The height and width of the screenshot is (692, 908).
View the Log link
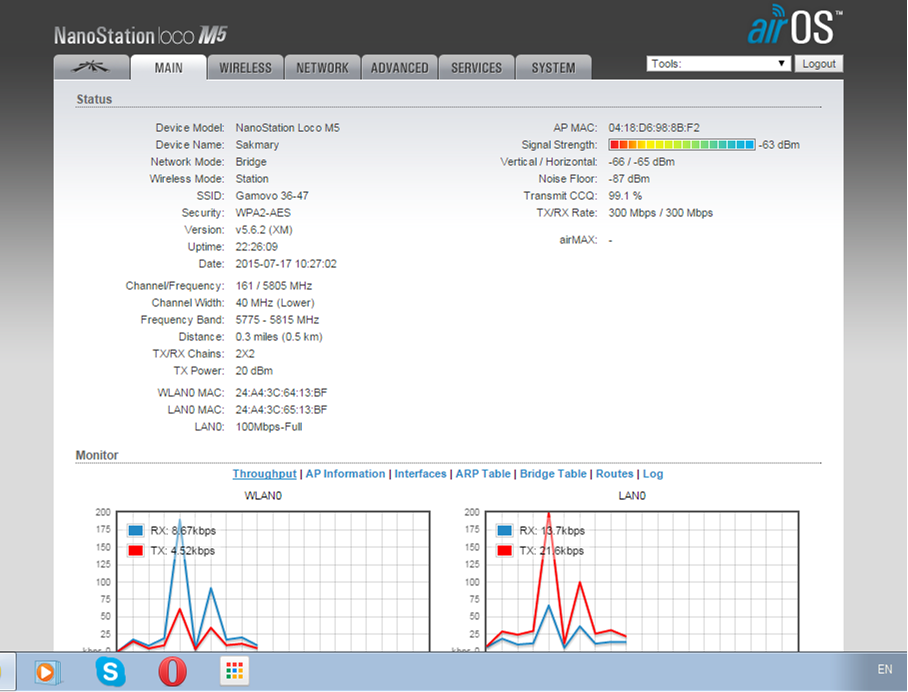[x=653, y=474]
